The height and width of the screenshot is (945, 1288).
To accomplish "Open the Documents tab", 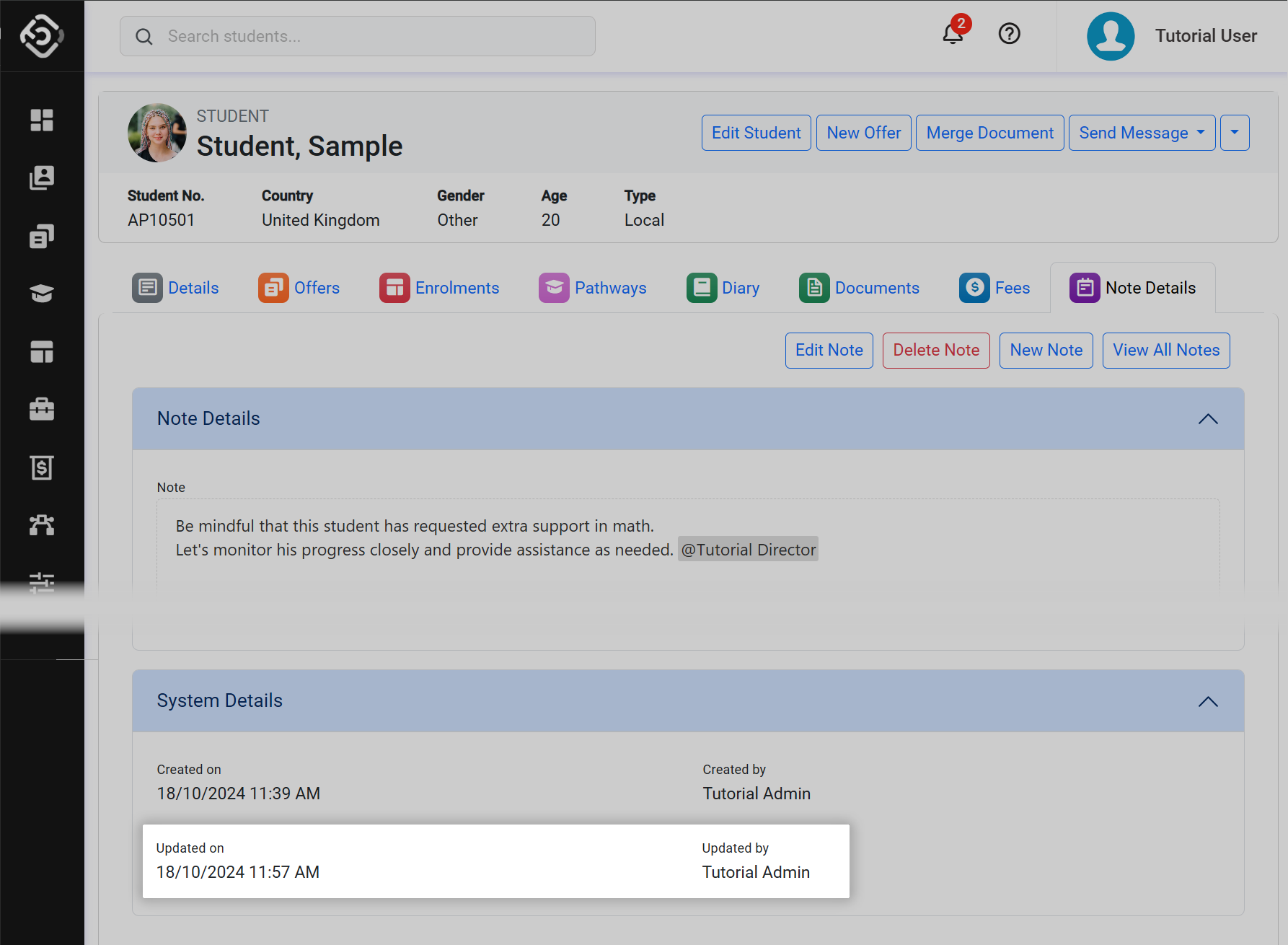I will (x=860, y=288).
